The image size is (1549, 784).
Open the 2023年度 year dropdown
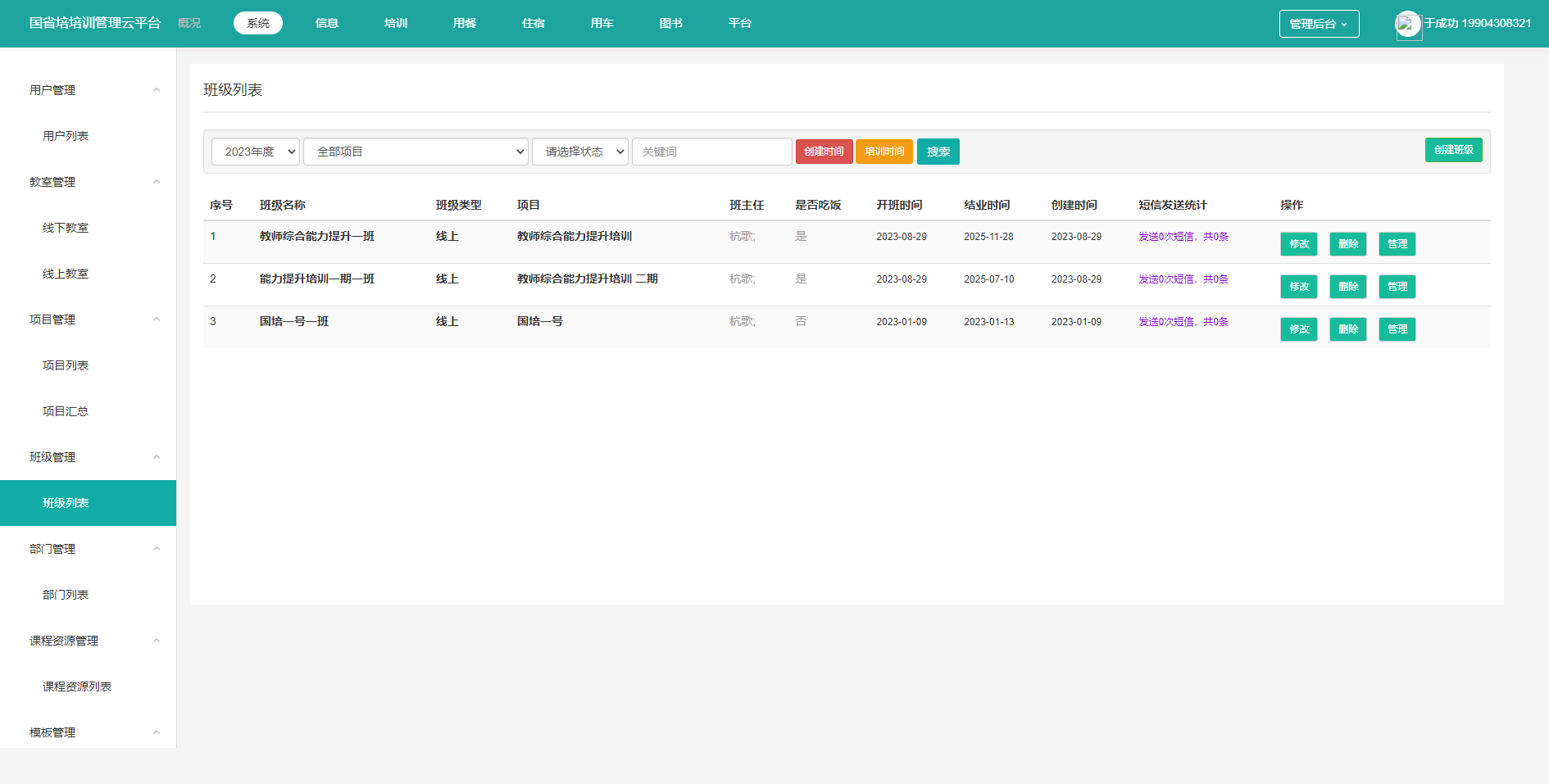tap(256, 152)
